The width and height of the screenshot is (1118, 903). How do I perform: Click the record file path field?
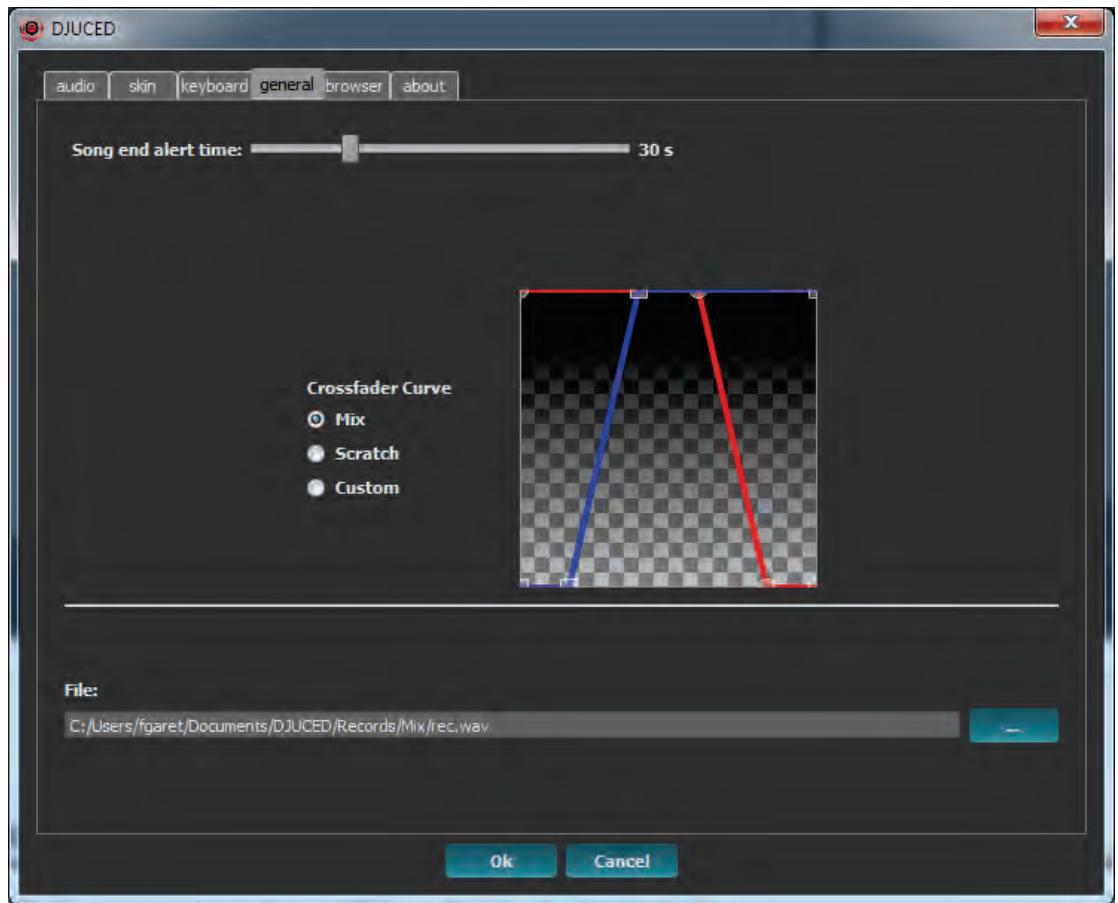(511, 725)
